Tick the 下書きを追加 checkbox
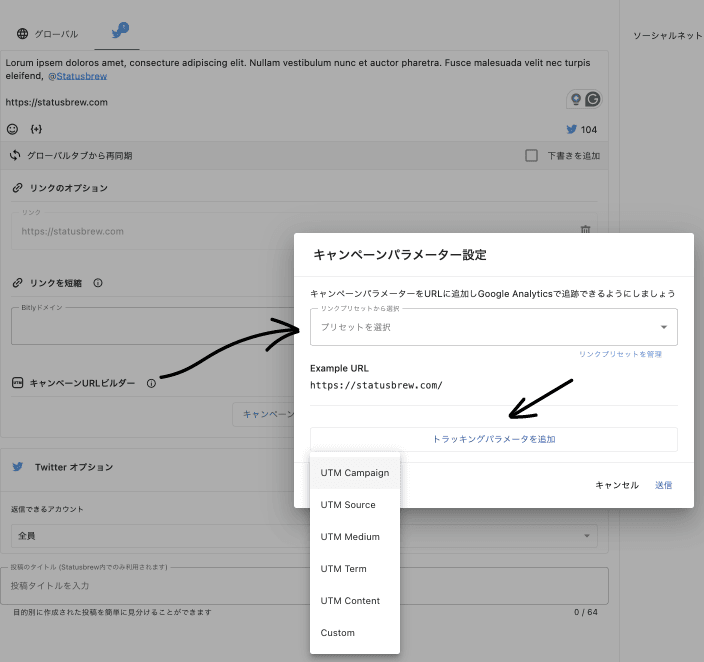 [x=531, y=155]
